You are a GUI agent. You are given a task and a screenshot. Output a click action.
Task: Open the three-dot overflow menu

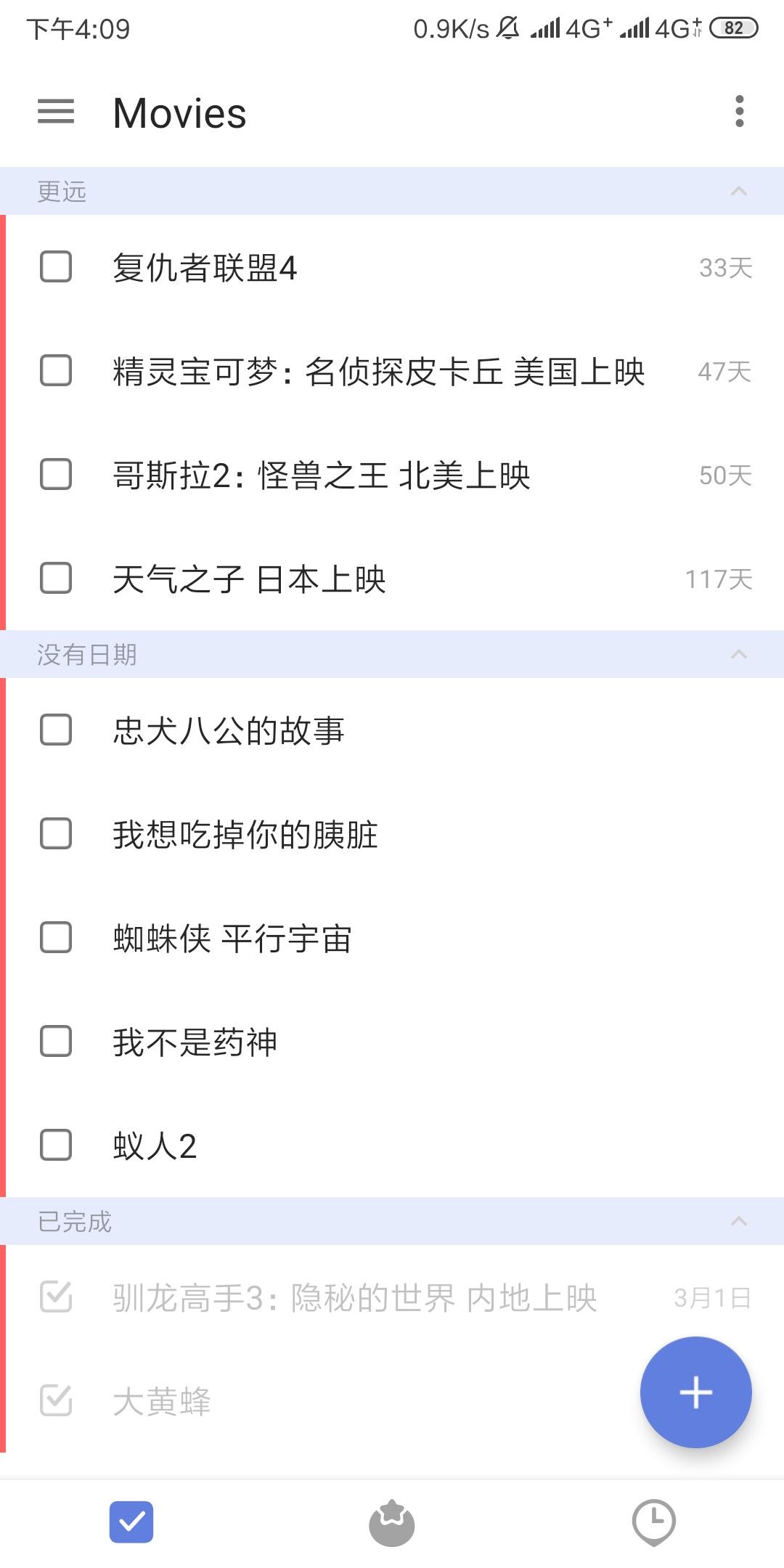tap(739, 112)
